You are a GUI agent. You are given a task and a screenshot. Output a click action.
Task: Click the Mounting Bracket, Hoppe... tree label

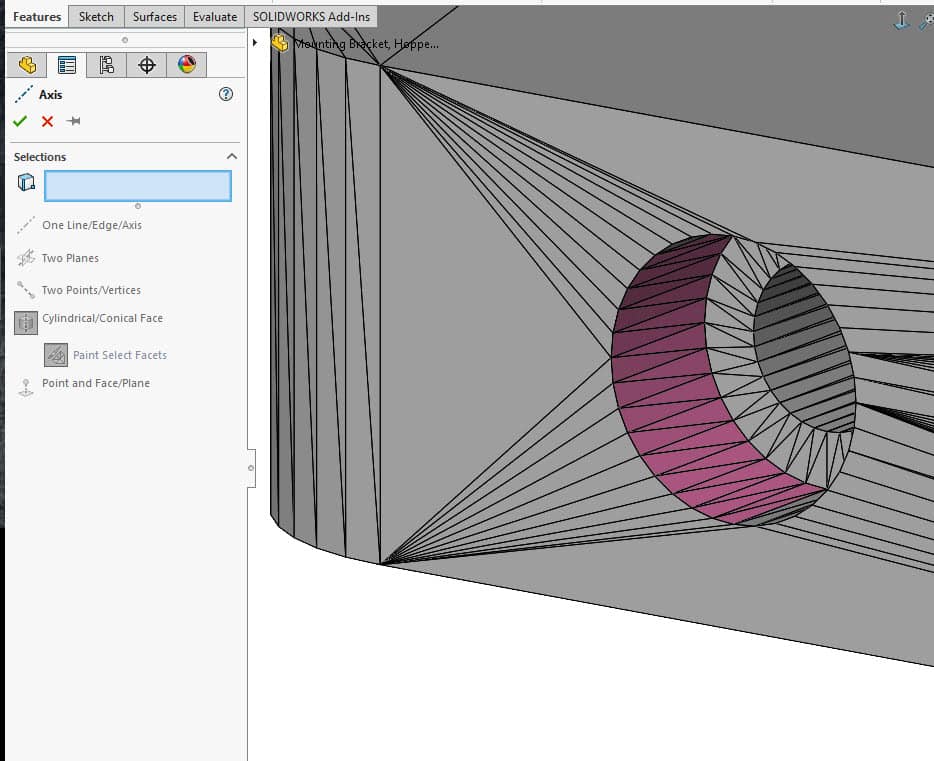366,43
